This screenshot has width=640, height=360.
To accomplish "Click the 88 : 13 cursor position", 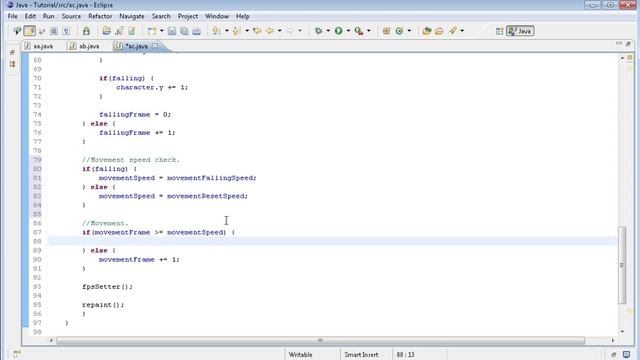I will pos(405,355).
